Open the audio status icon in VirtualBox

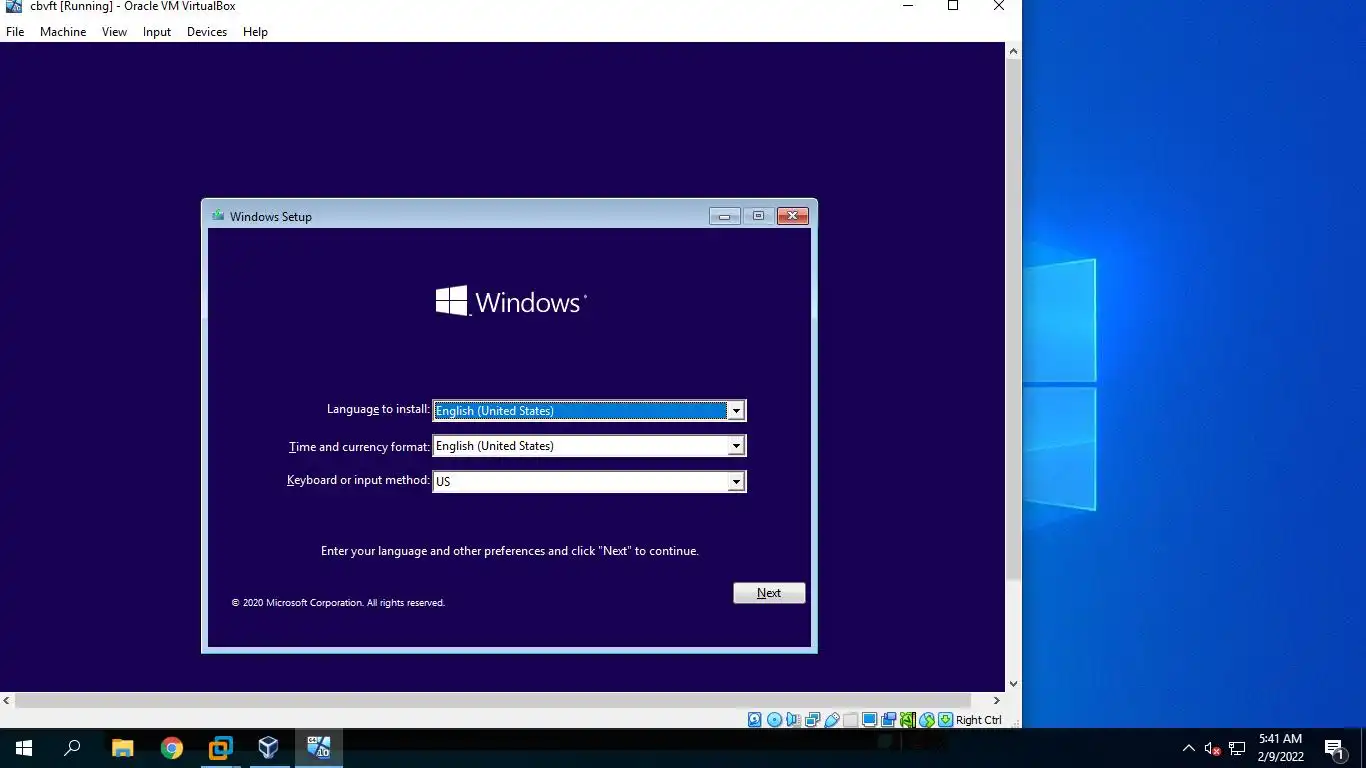click(793, 720)
